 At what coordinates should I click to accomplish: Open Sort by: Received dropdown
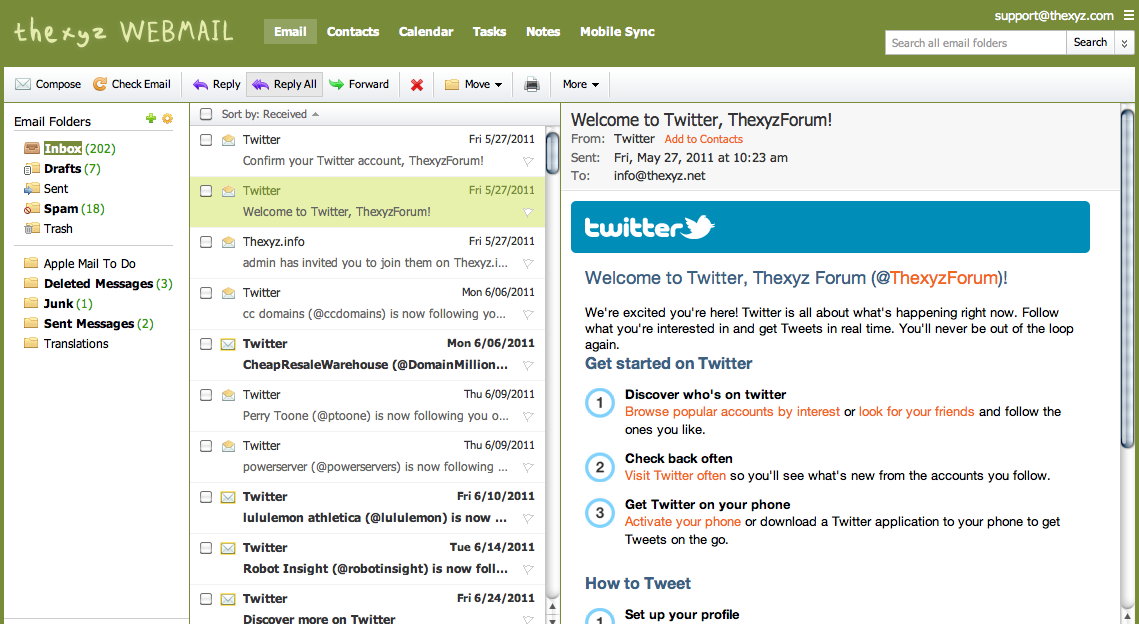(270, 114)
